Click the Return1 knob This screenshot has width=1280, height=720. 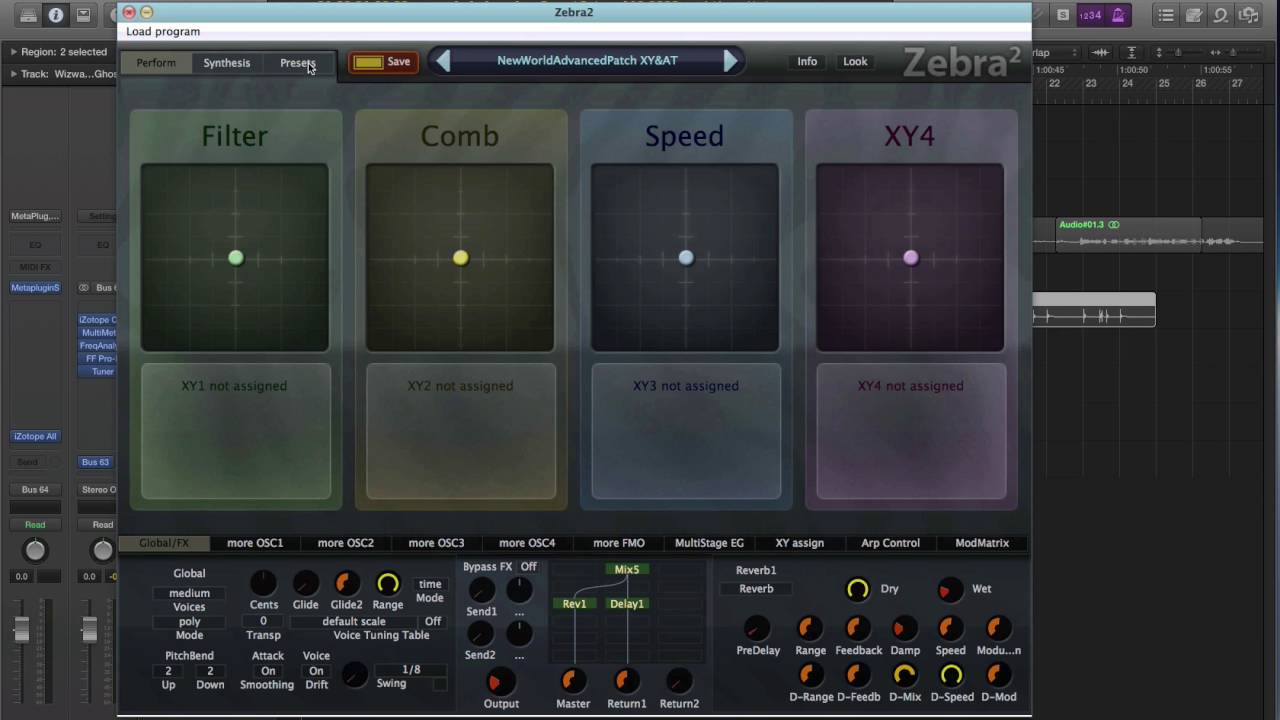coord(626,681)
